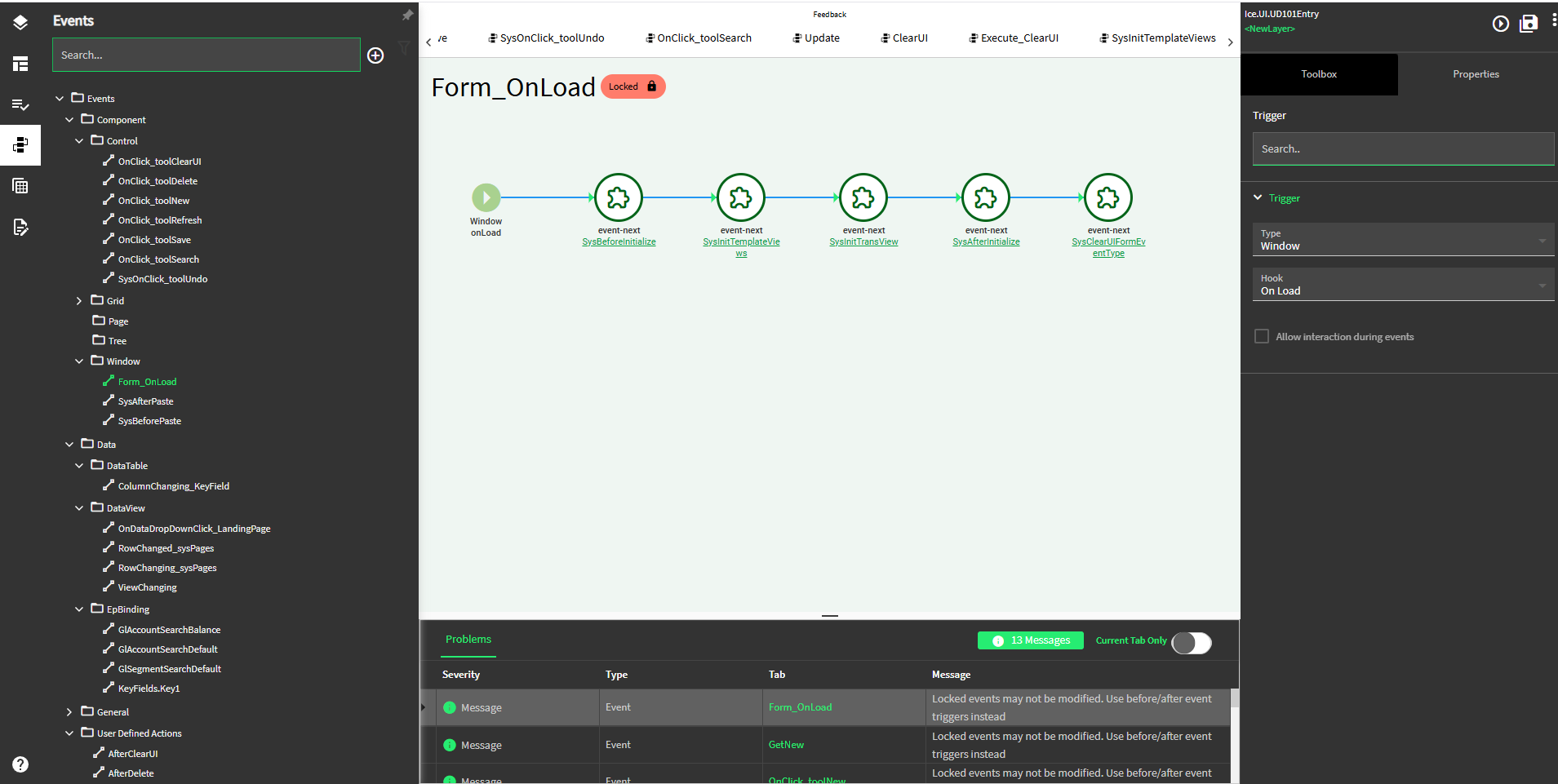Click the Form_OnLoad link in Problems table
Image resolution: width=1558 pixels, height=784 pixels.
[801, 707]
